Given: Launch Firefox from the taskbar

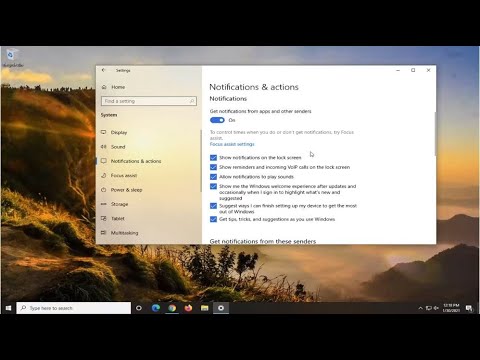Looking at the screenshot, I should (x=188, y=308).
